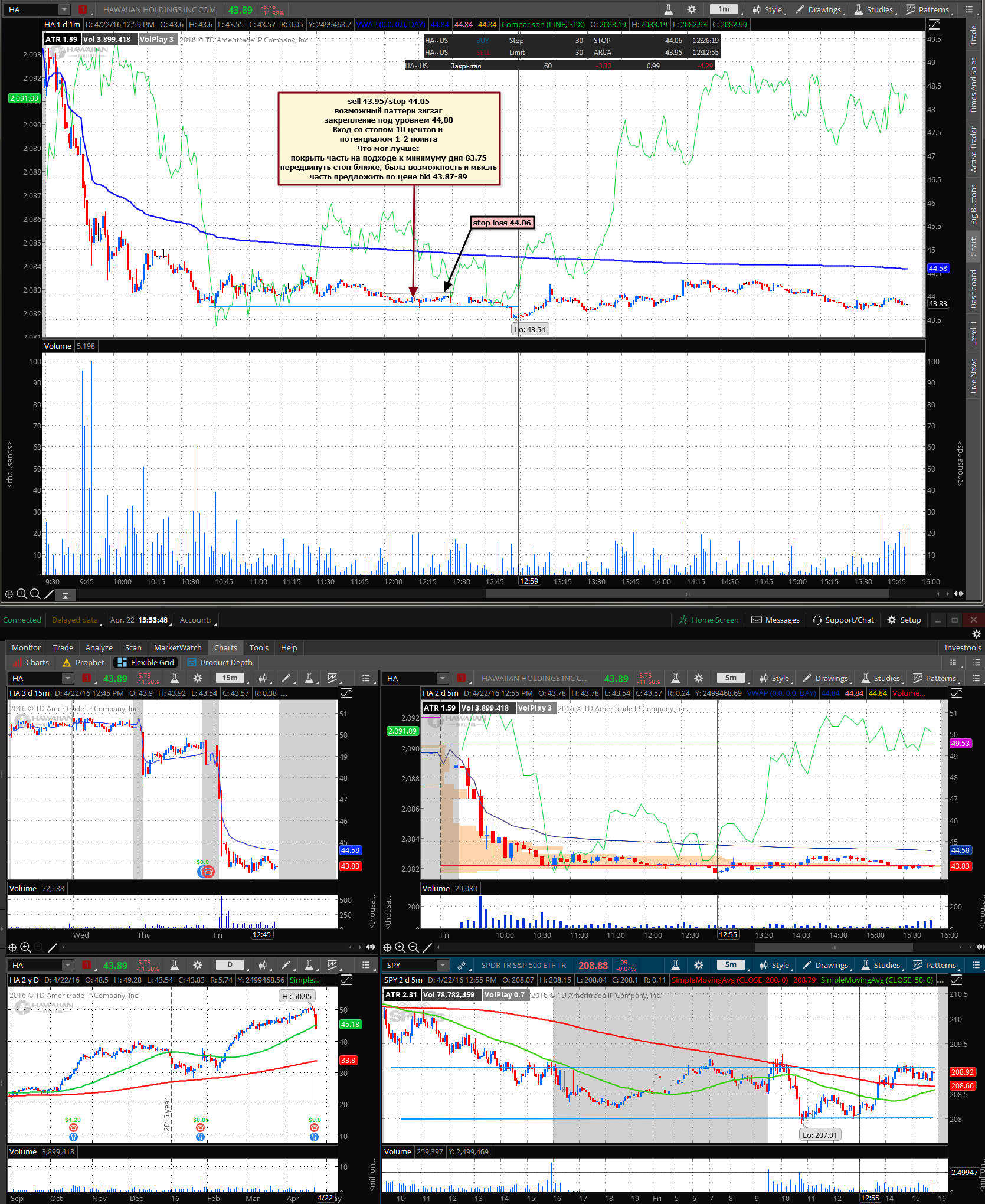
Task: Click the red link-color indicator on top chart
Action: coord(83,9)
